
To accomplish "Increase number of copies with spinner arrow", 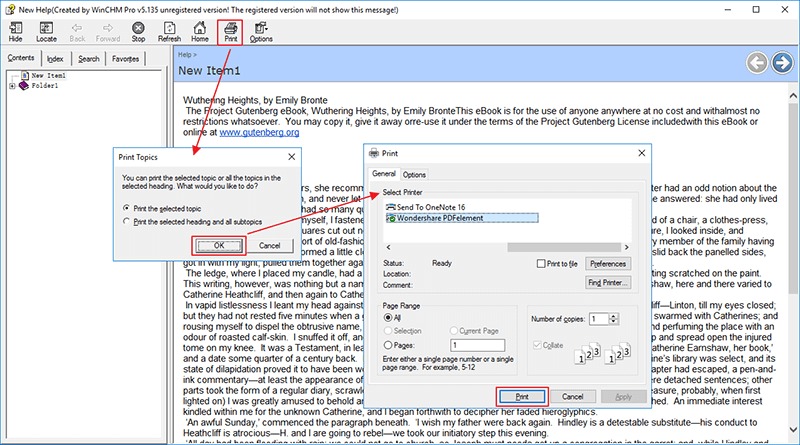I will (609, 315).
